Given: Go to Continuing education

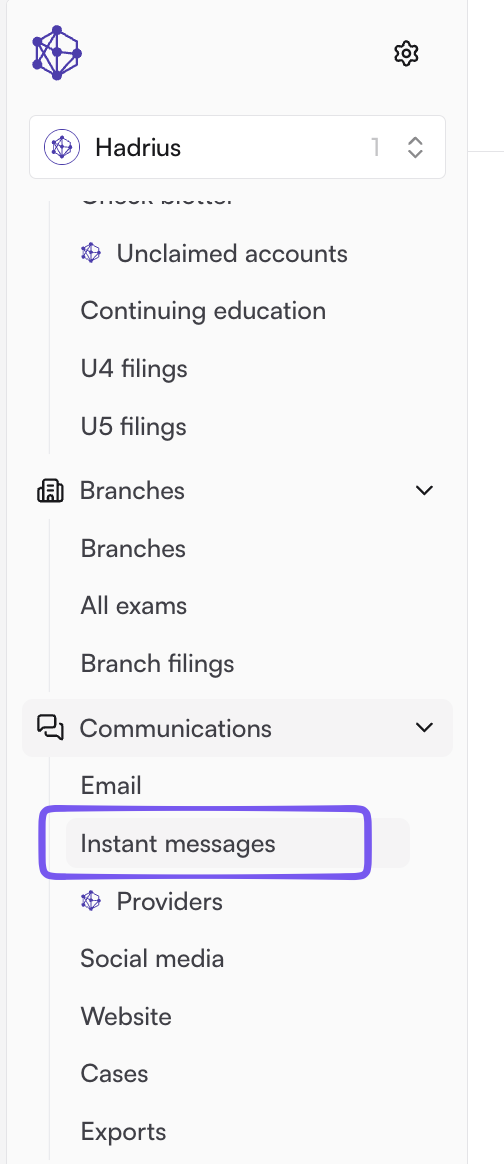Looking at the screenshot, I should coord(203,310).
